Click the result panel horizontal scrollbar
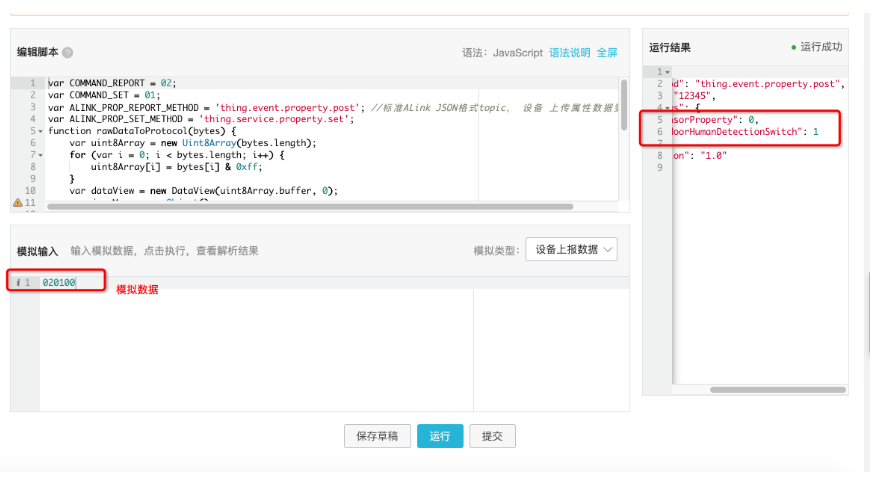Screen dimensions: 877x479 click(x=777, y=390)
